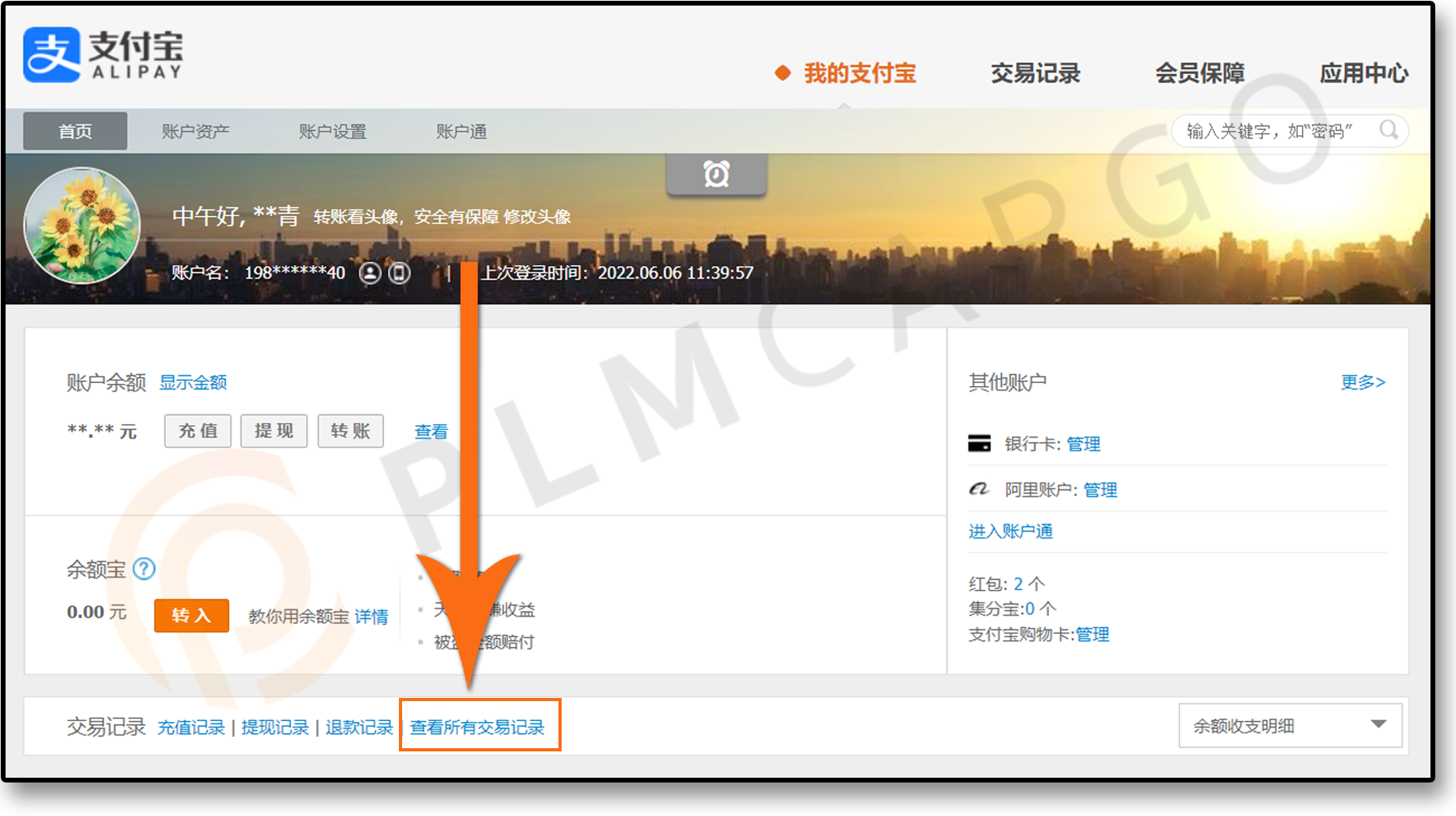The height and width of the screenshot is (816, 1456).
Task: Open the 应用中心 menu
Action: coord(1364,73)
